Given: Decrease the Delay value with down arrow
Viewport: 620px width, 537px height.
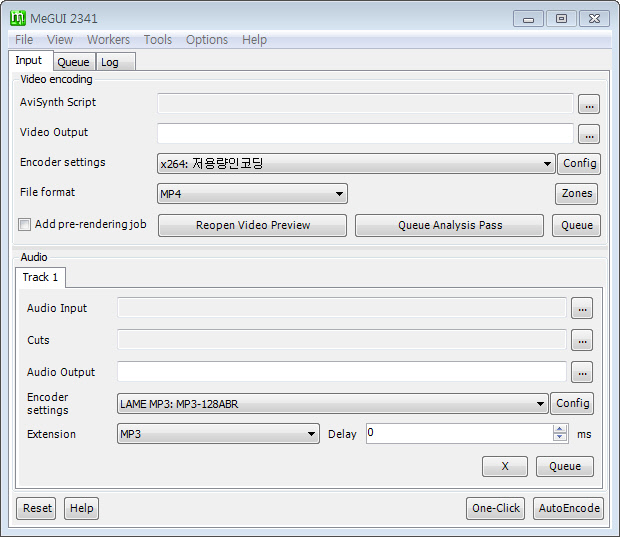Looking at the screenshot, I should [560, 437].
